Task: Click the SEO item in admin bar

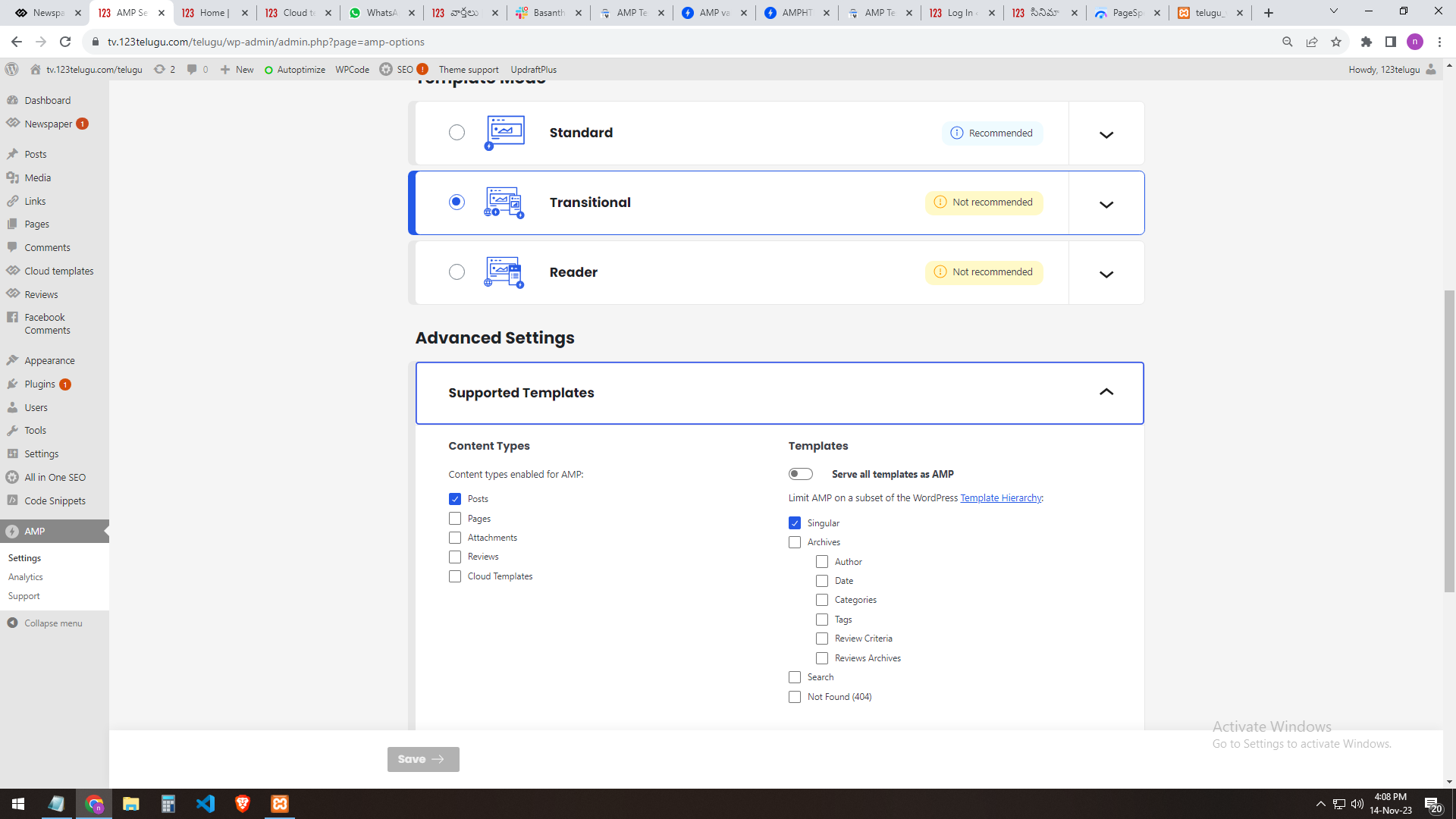Action: pos(404,69)
